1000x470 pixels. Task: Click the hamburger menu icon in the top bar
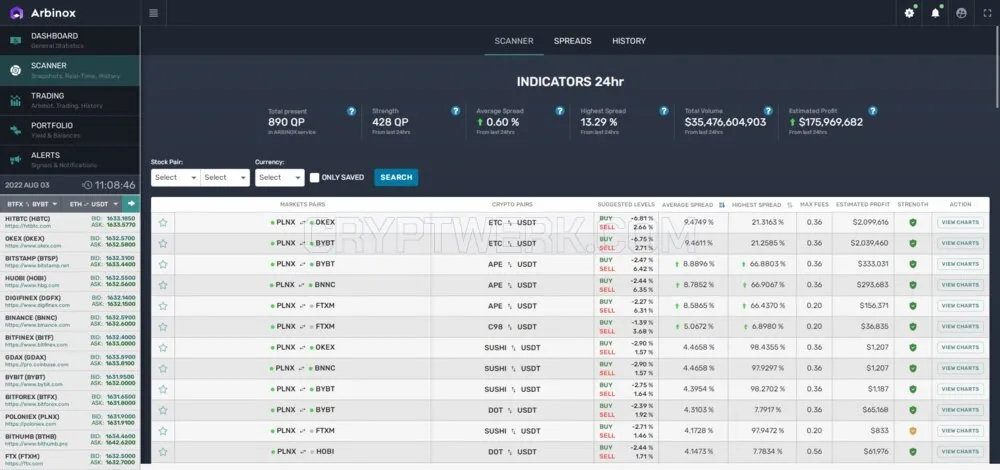pos(153,13)
